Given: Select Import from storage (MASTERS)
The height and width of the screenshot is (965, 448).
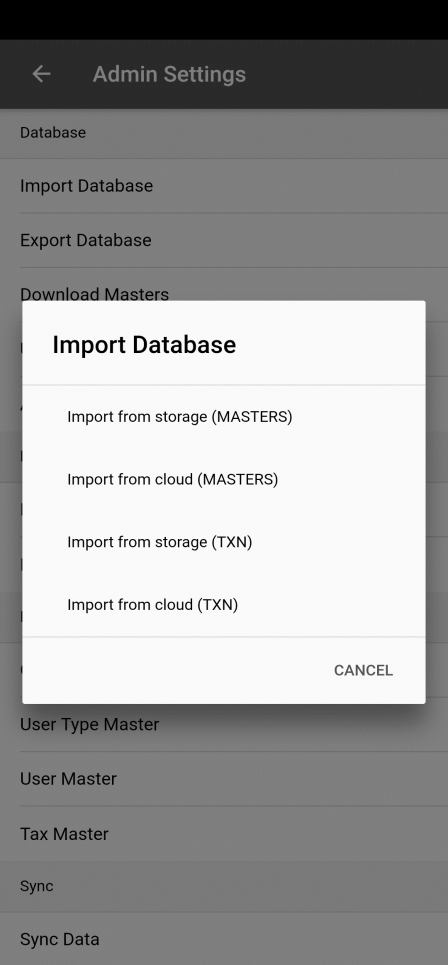Looking at the screenshot, I should tap(224, 417).
